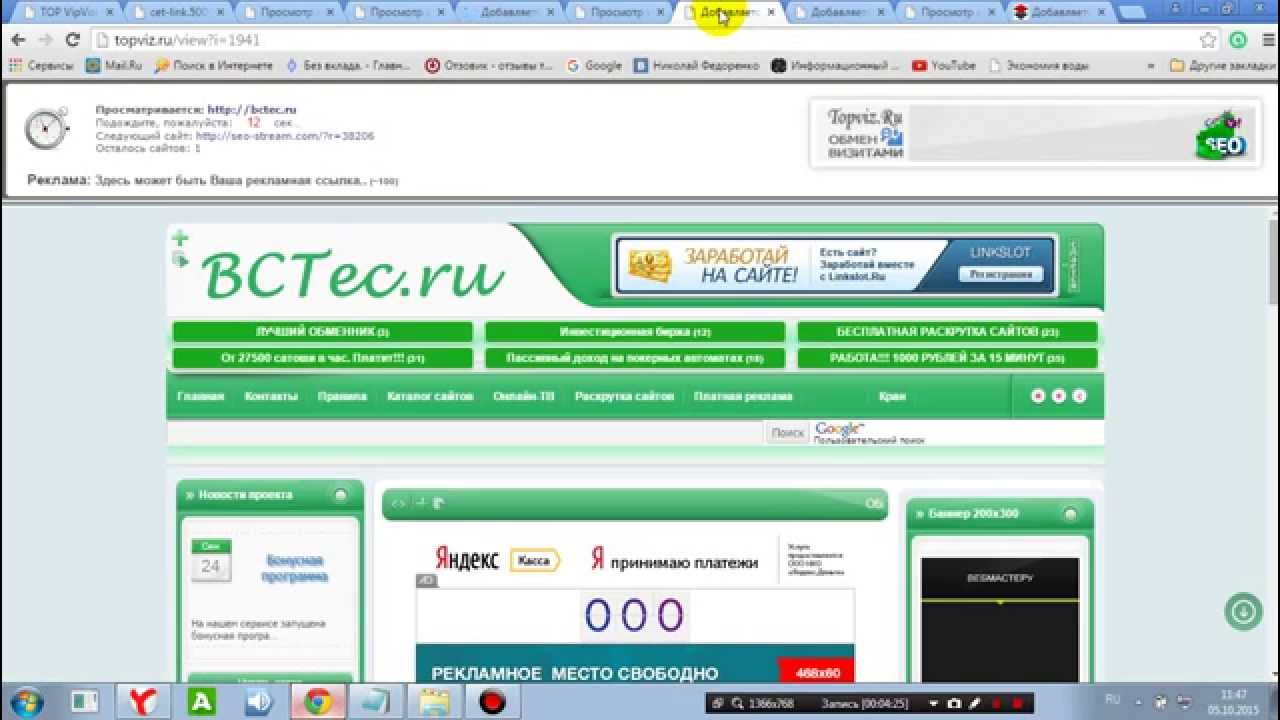Open the Windows Start menu
The image size is (1280, 720).
25,700
